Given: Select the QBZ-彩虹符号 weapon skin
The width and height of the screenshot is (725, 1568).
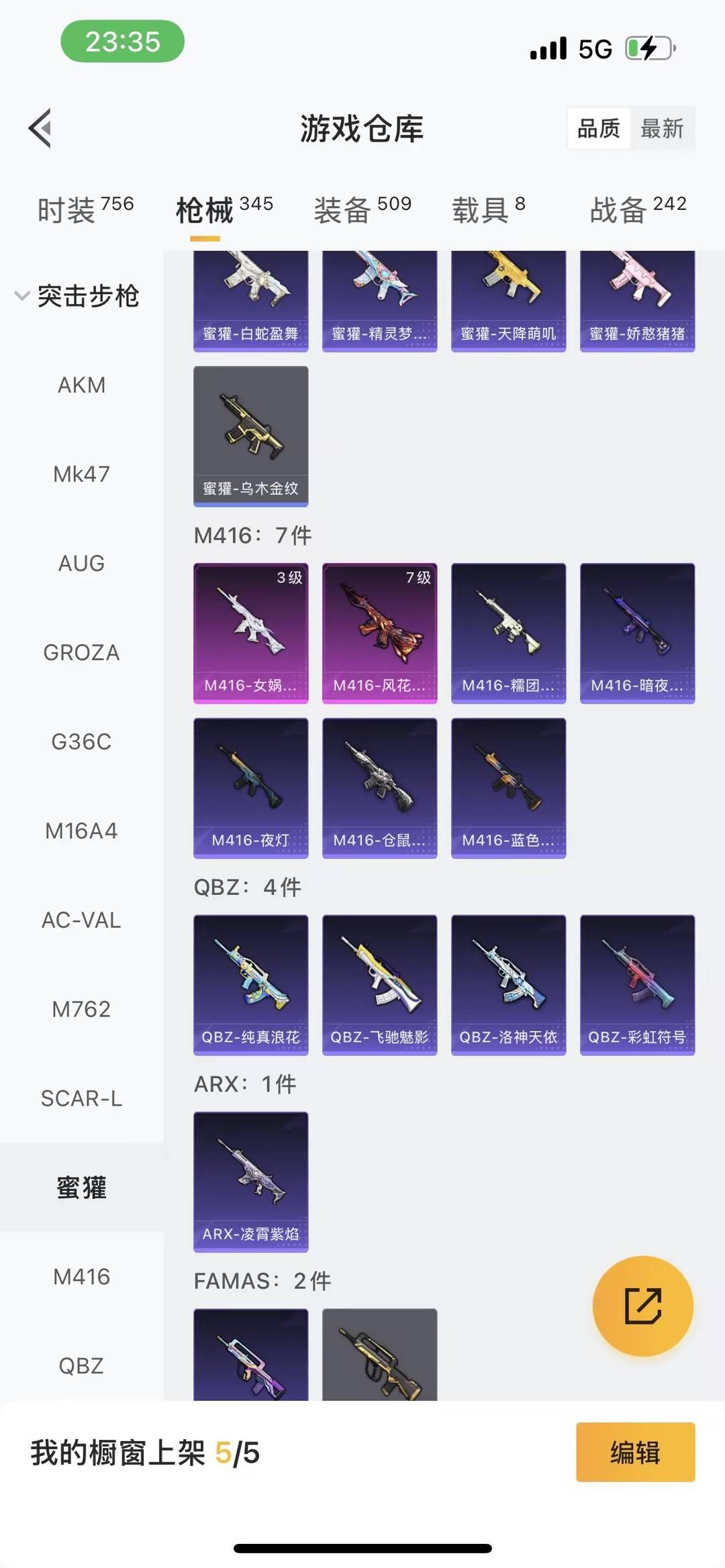Looking at the screenshot, I should [638, 985].
